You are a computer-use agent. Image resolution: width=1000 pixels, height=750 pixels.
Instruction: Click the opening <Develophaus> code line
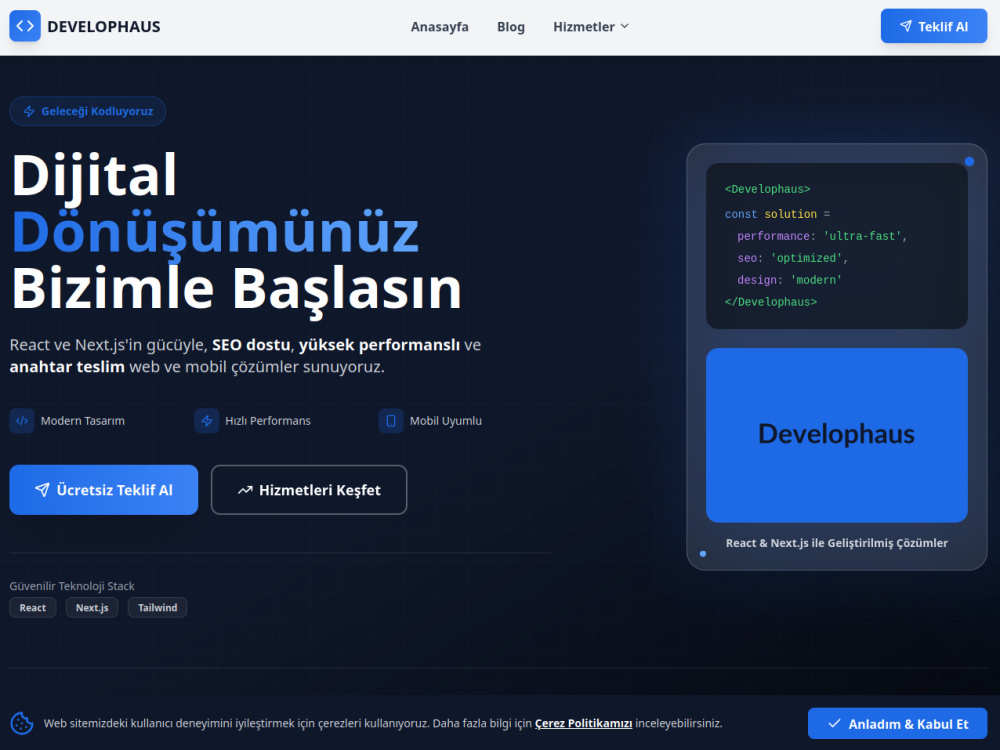(x=767, y=189)
